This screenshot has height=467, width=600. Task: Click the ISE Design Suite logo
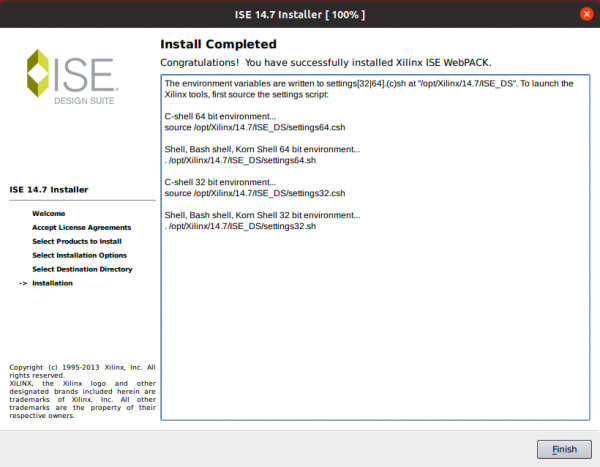click(73, 77)
